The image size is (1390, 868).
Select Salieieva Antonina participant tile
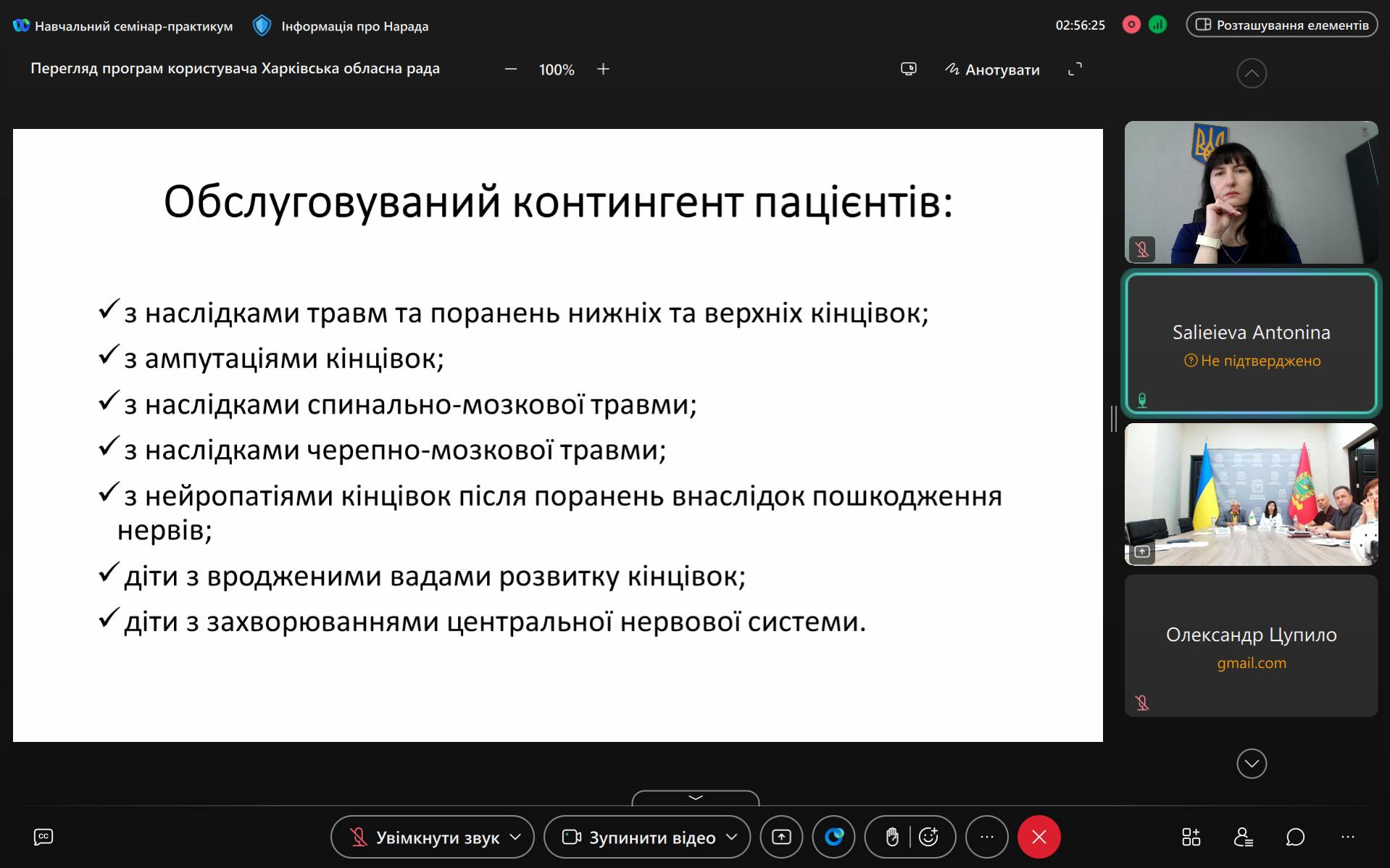pos(1251,342)
